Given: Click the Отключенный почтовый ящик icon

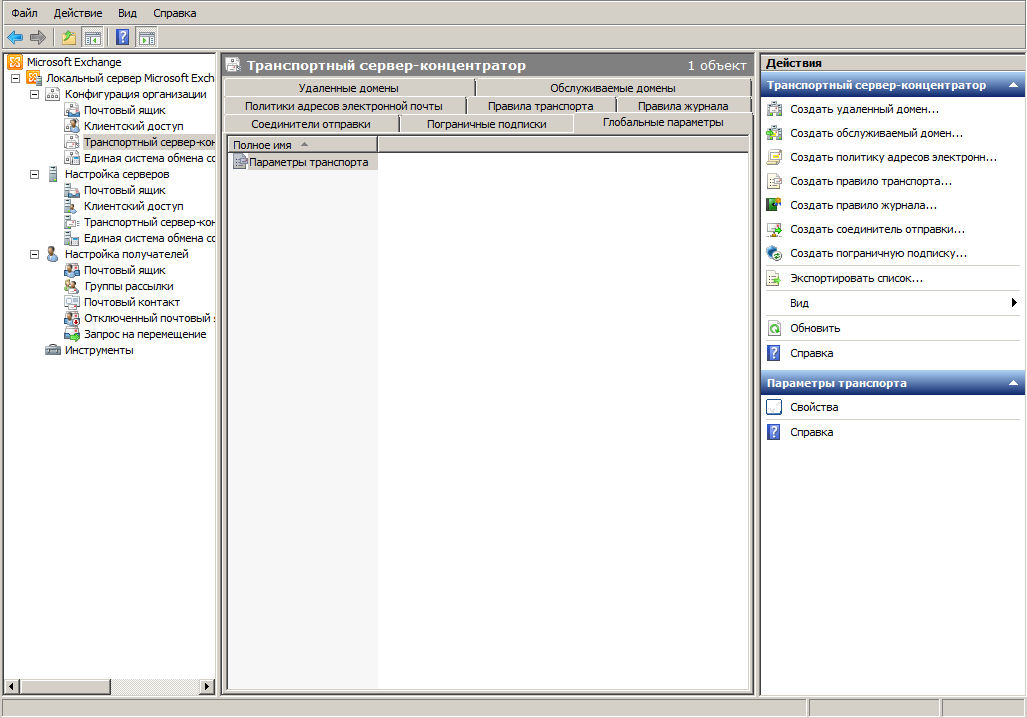Looking at the screenshot, I should 71,318.
